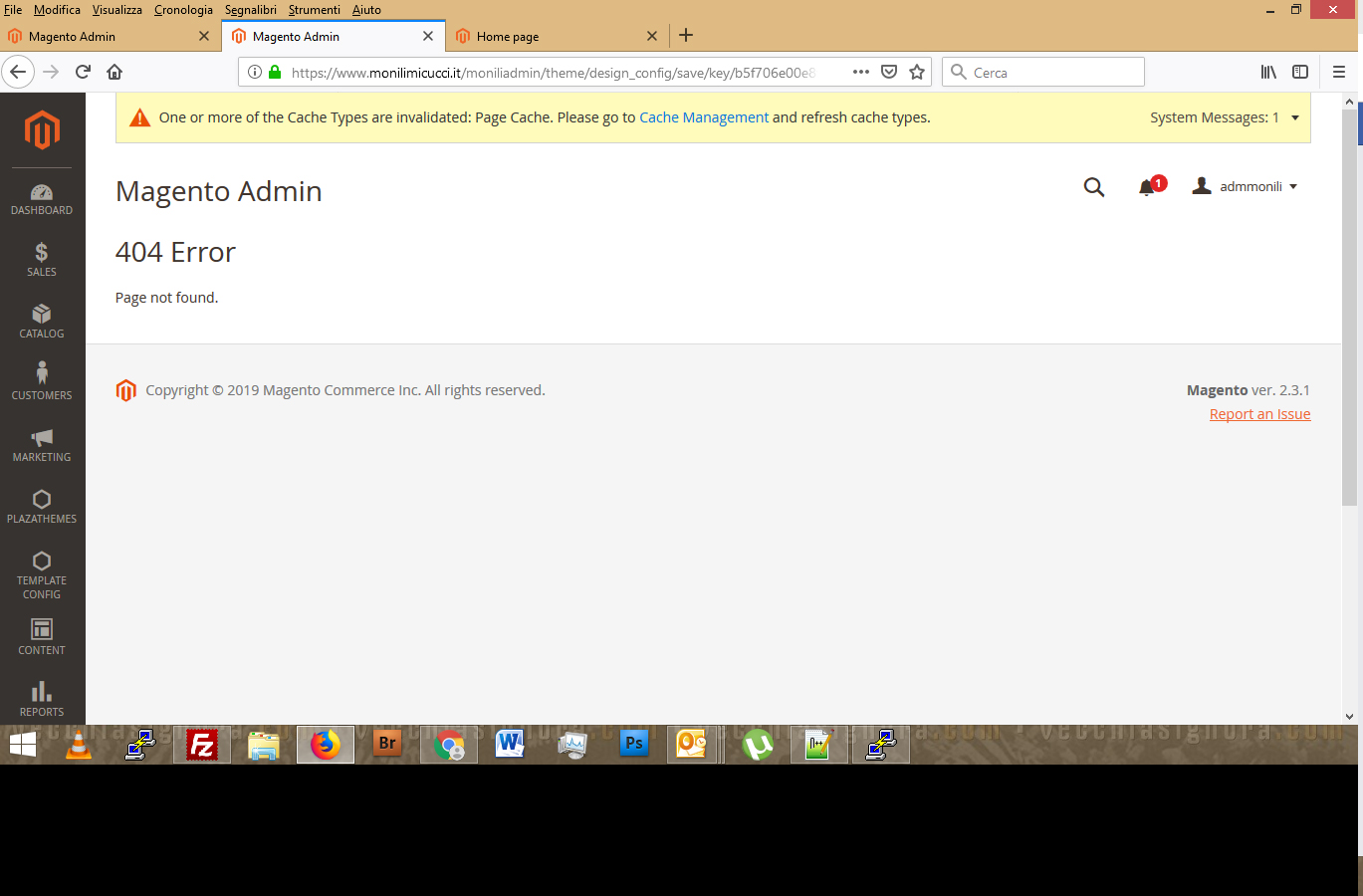The image size is (1363, 896).
Task: Click the Magento logo above Dashboard
Action: (x=41, y=130)
